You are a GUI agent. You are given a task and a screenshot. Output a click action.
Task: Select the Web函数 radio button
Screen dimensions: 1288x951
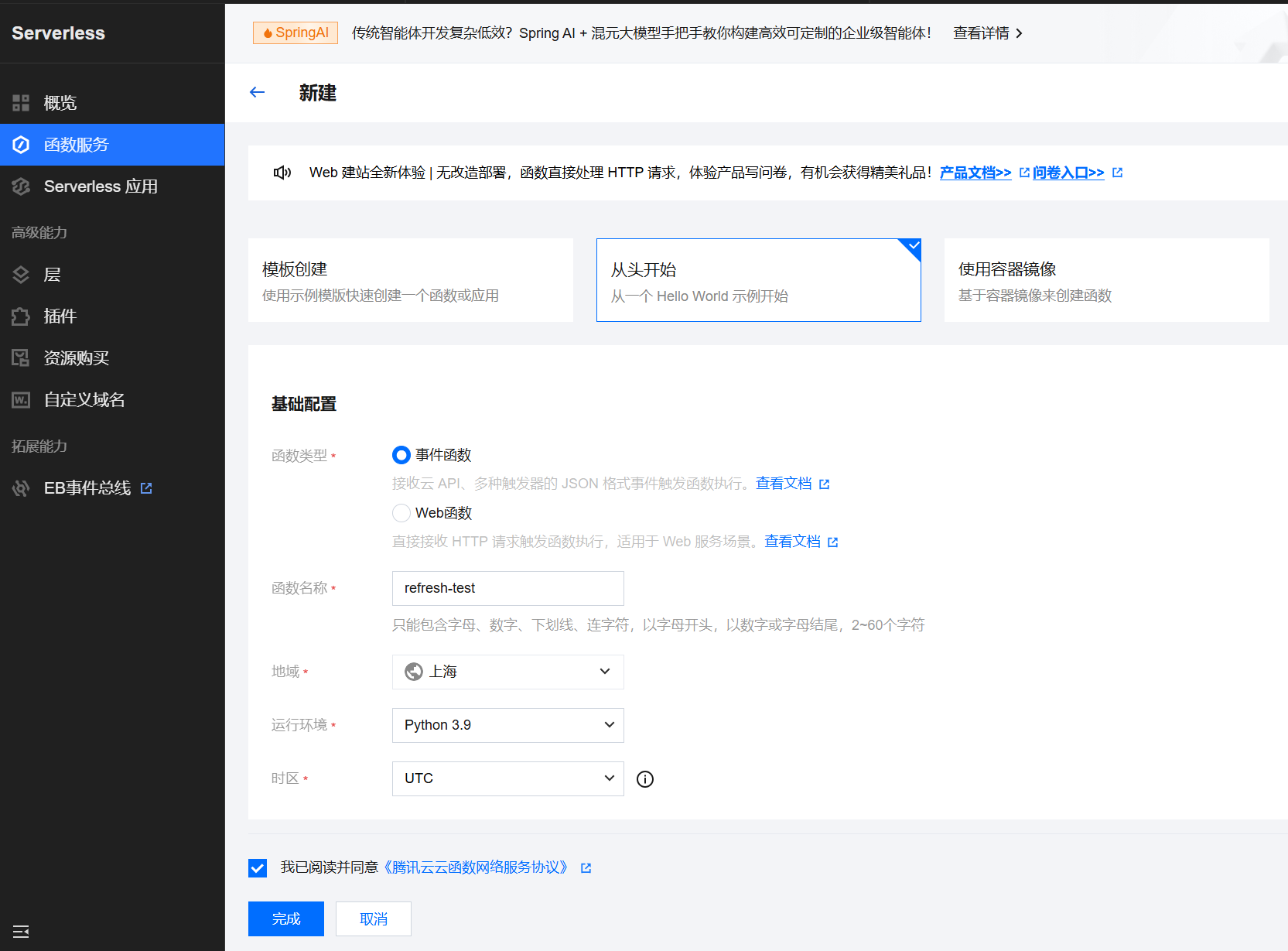(x=401, y=513)
